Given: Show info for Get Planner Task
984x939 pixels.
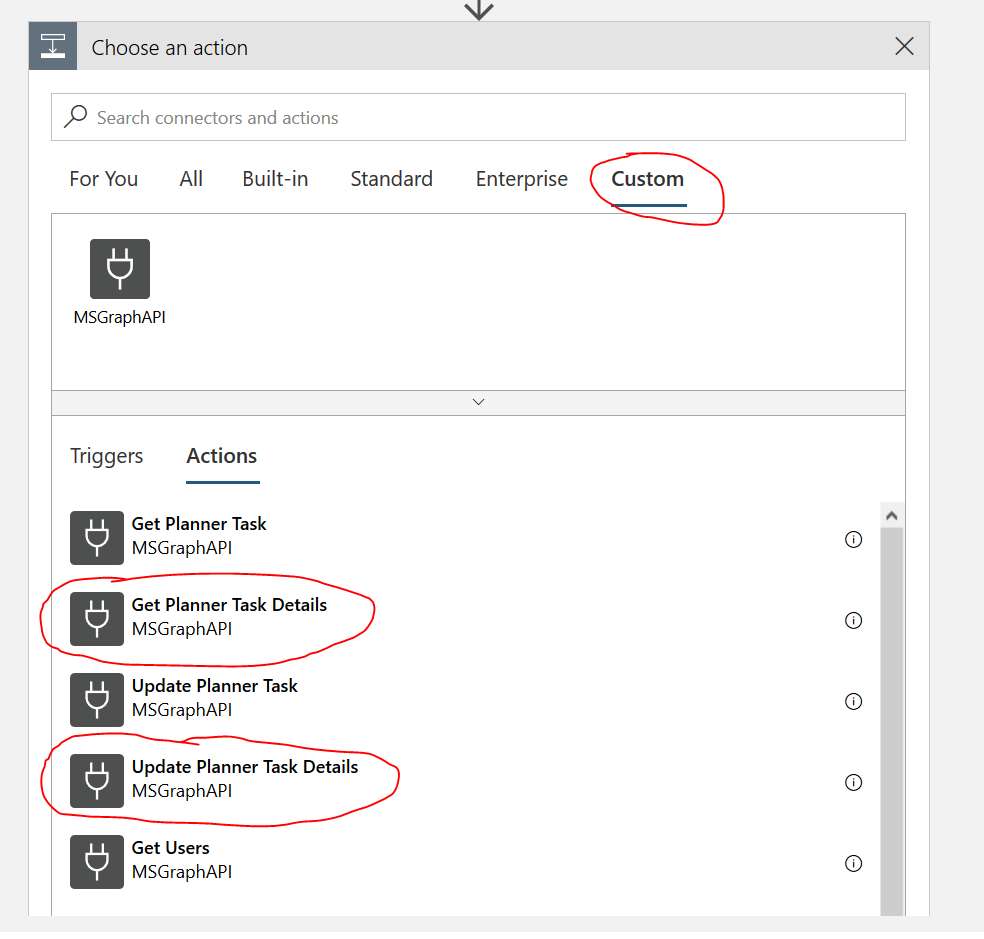Looking at the screenshot, I should [x=853, y=540].
